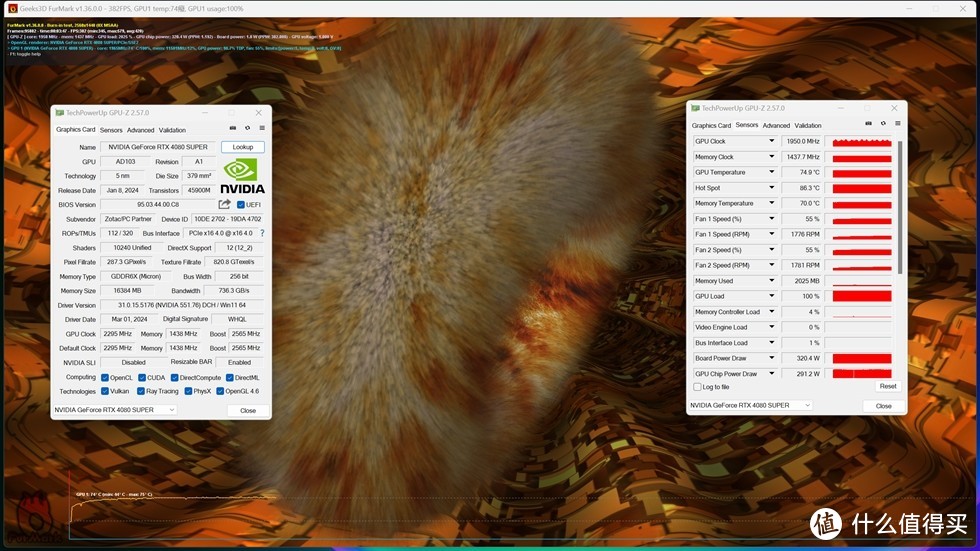This screenshot has width=980, height=551.
Task: Toggle the PhysX checkbox
Action: (x=188, y=392)
